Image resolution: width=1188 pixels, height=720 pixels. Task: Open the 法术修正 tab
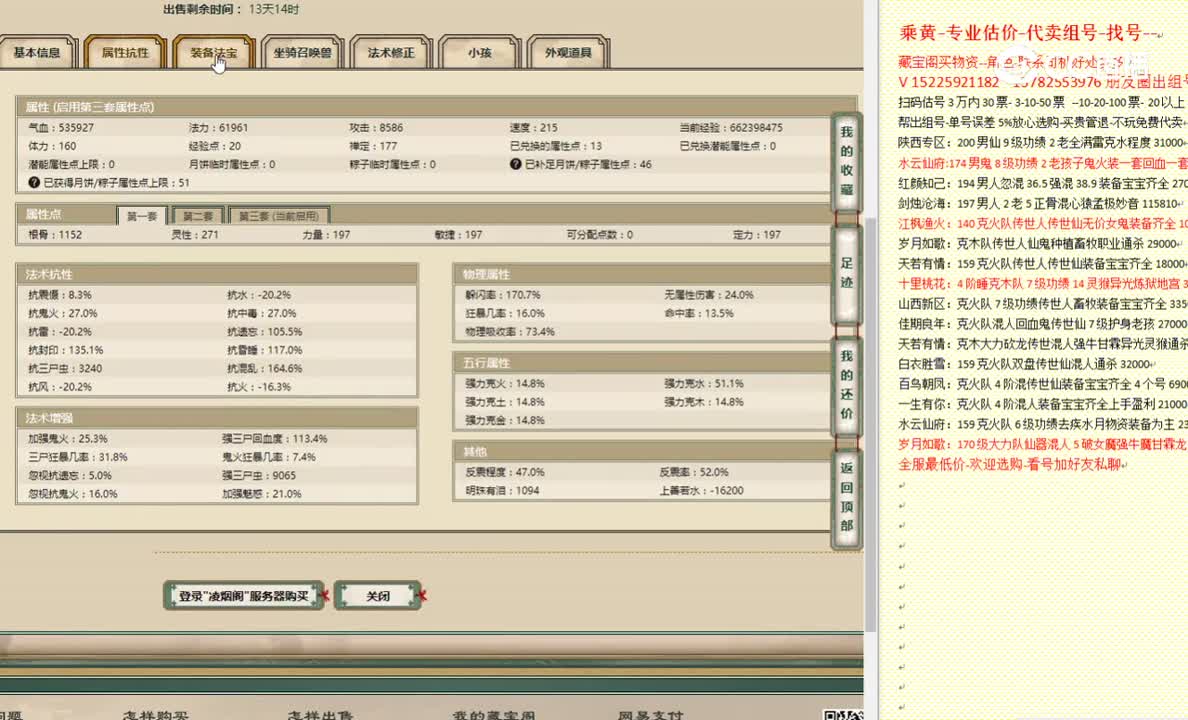point(390,52)
